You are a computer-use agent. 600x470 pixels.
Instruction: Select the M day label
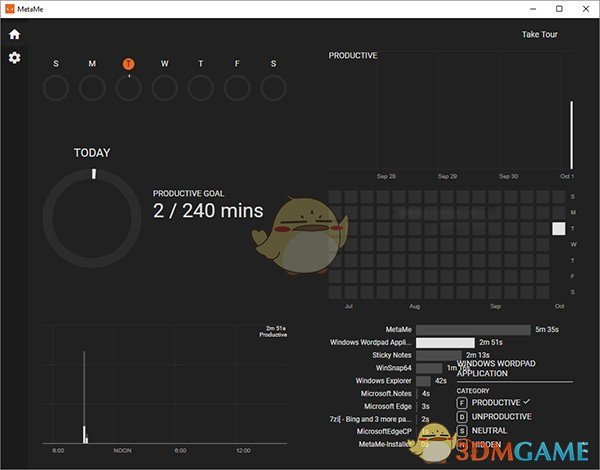(x=92, y=64)
